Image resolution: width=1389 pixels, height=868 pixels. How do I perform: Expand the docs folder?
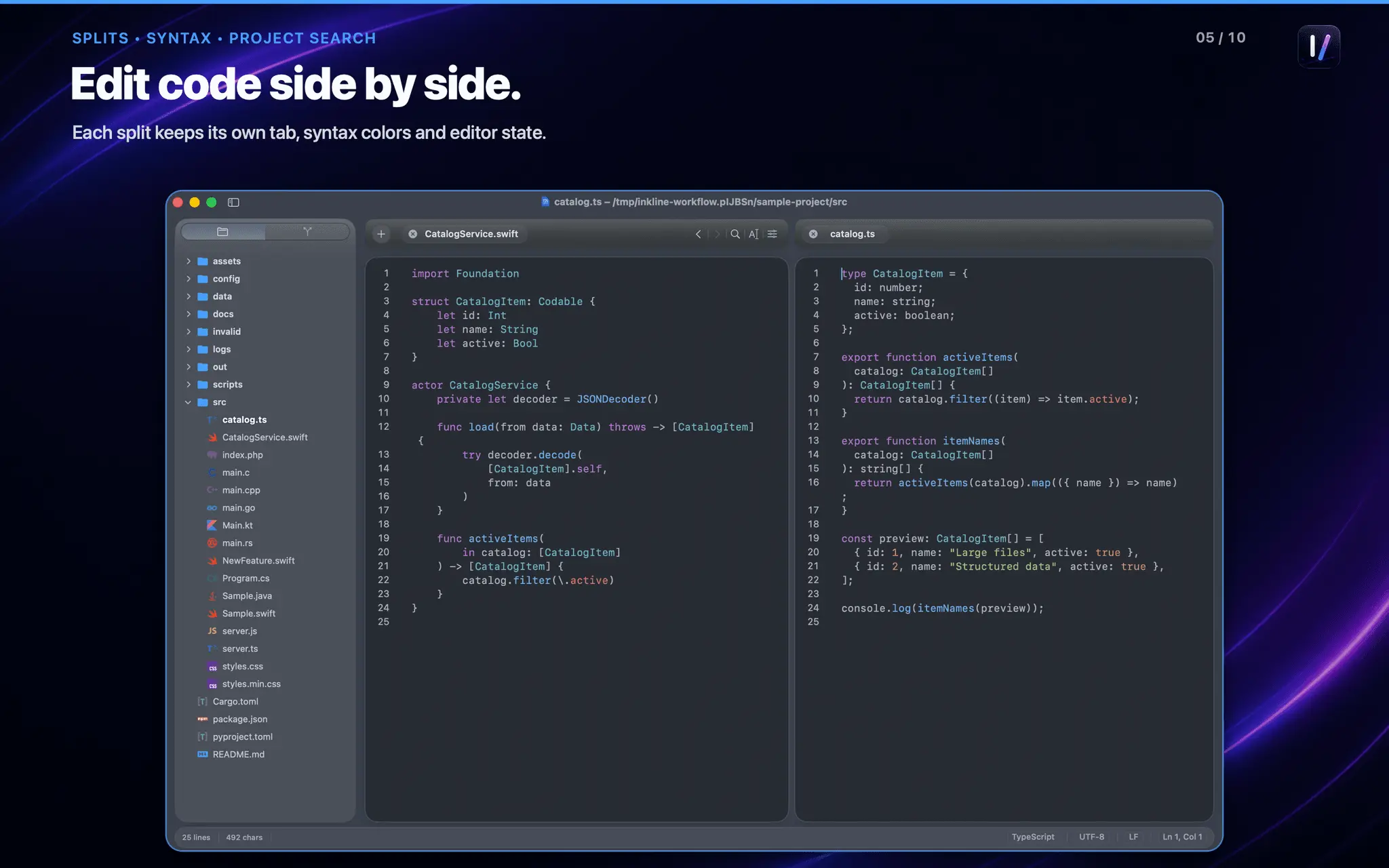tap(189, 314)
